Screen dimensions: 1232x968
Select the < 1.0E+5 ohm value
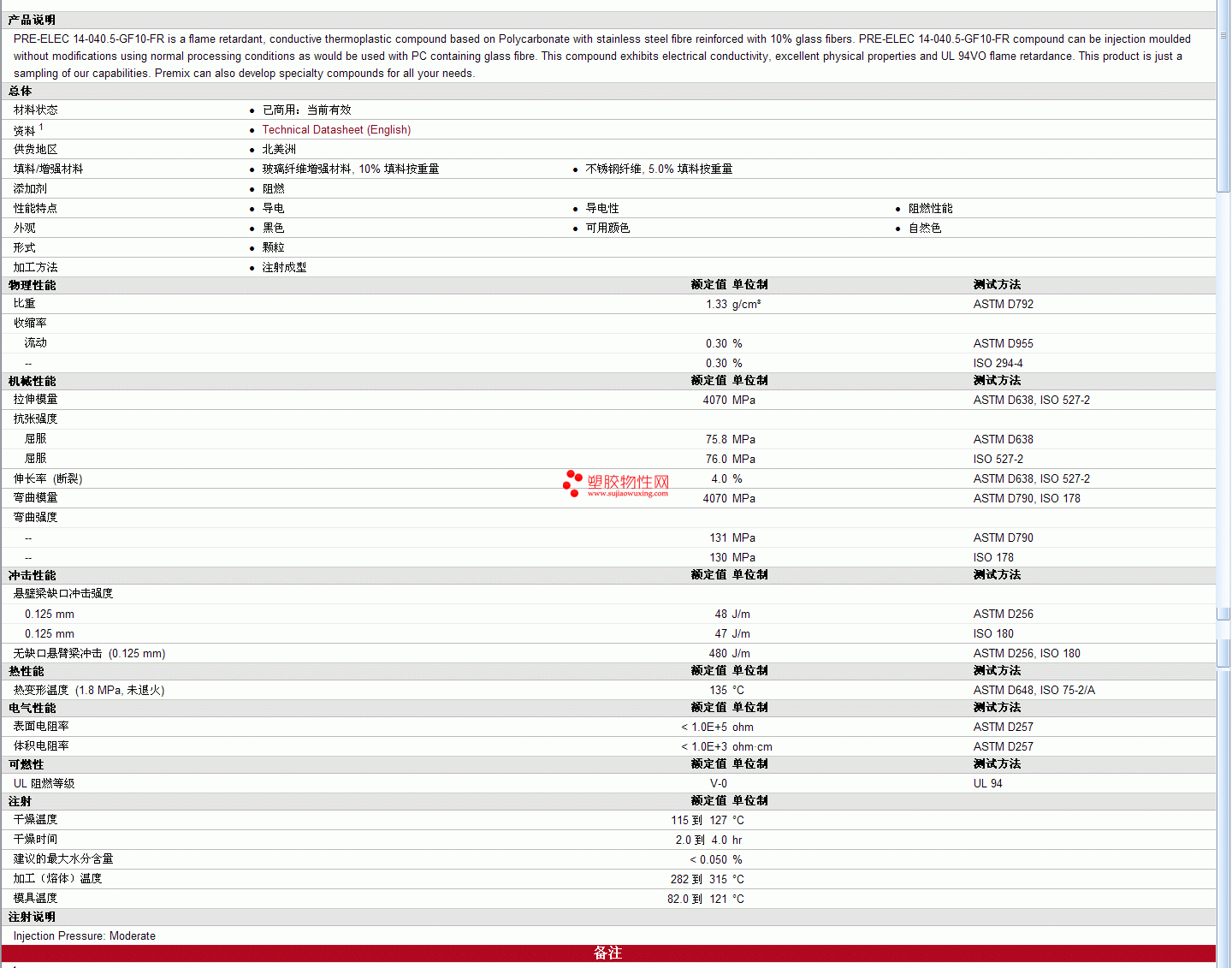717,727
